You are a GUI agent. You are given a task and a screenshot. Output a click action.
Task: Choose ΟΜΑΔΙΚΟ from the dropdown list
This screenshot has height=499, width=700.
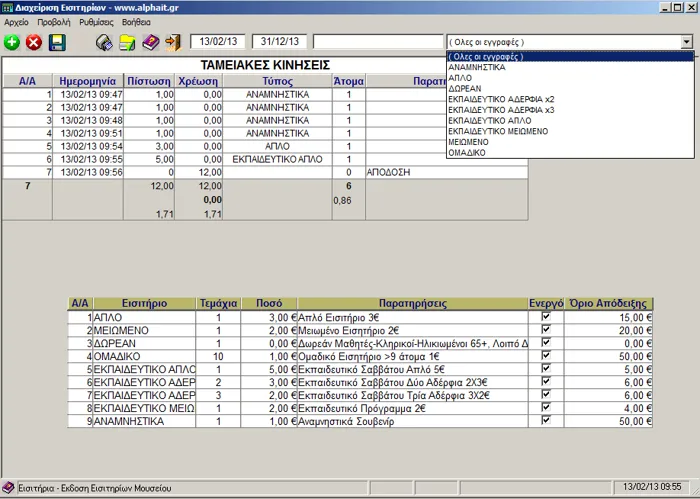467,153
